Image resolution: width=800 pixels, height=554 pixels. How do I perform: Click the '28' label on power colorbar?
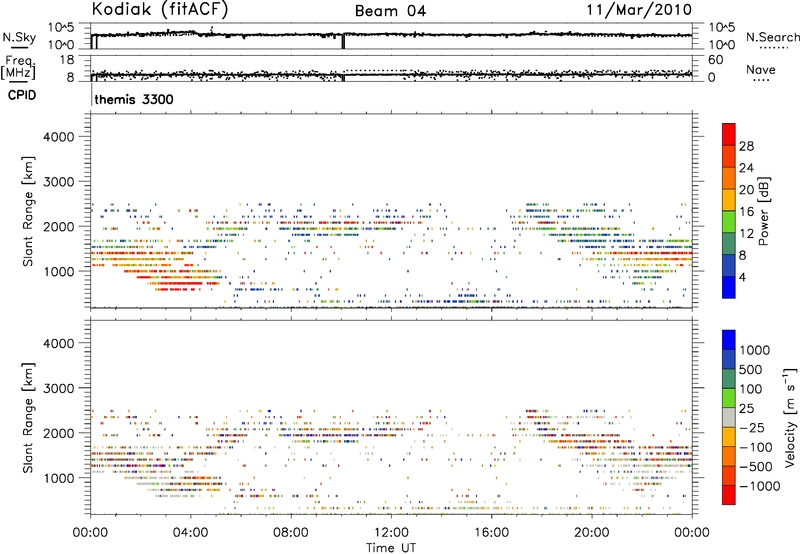click(746, 146)
